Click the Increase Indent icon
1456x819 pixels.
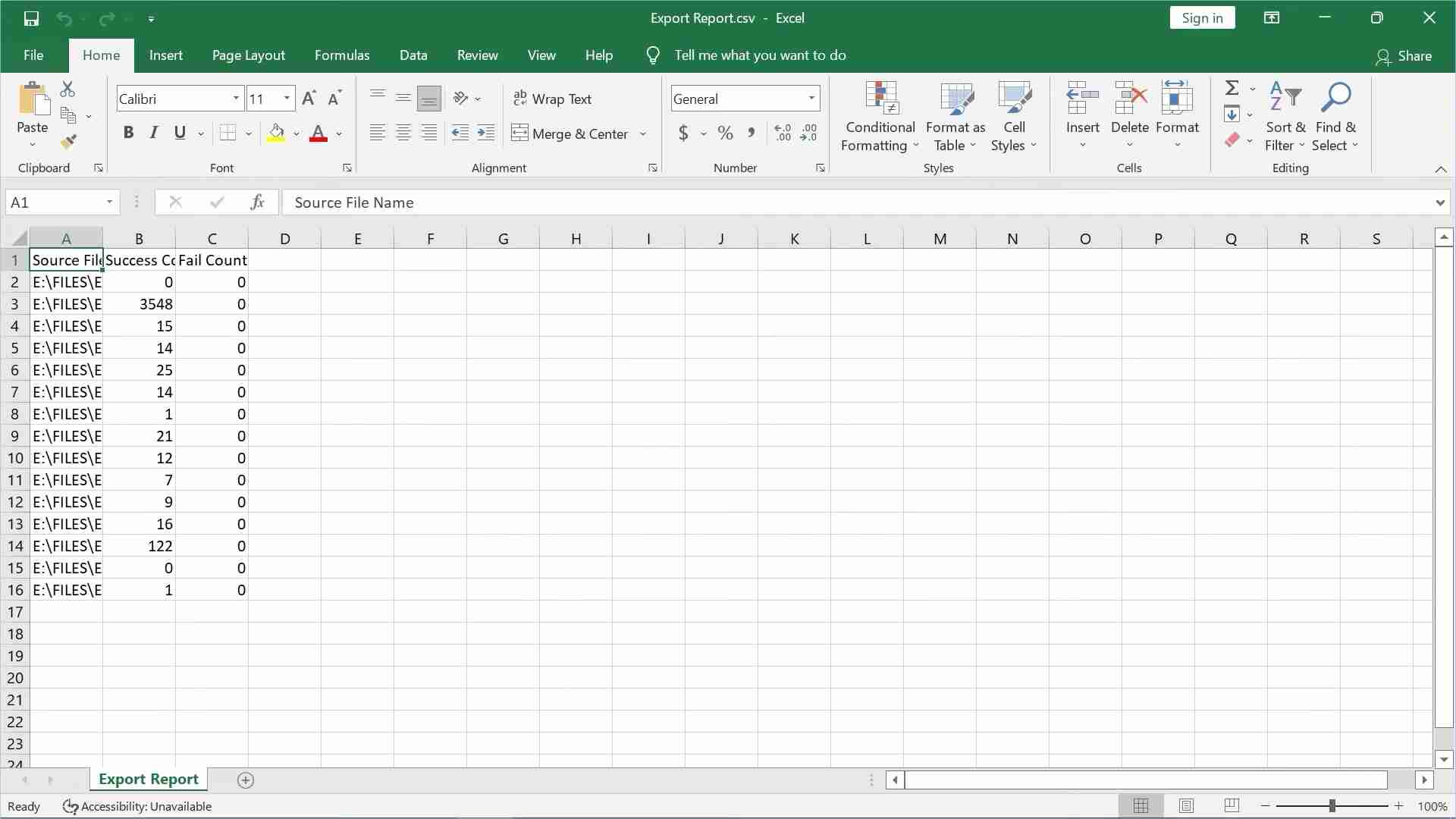486,133
